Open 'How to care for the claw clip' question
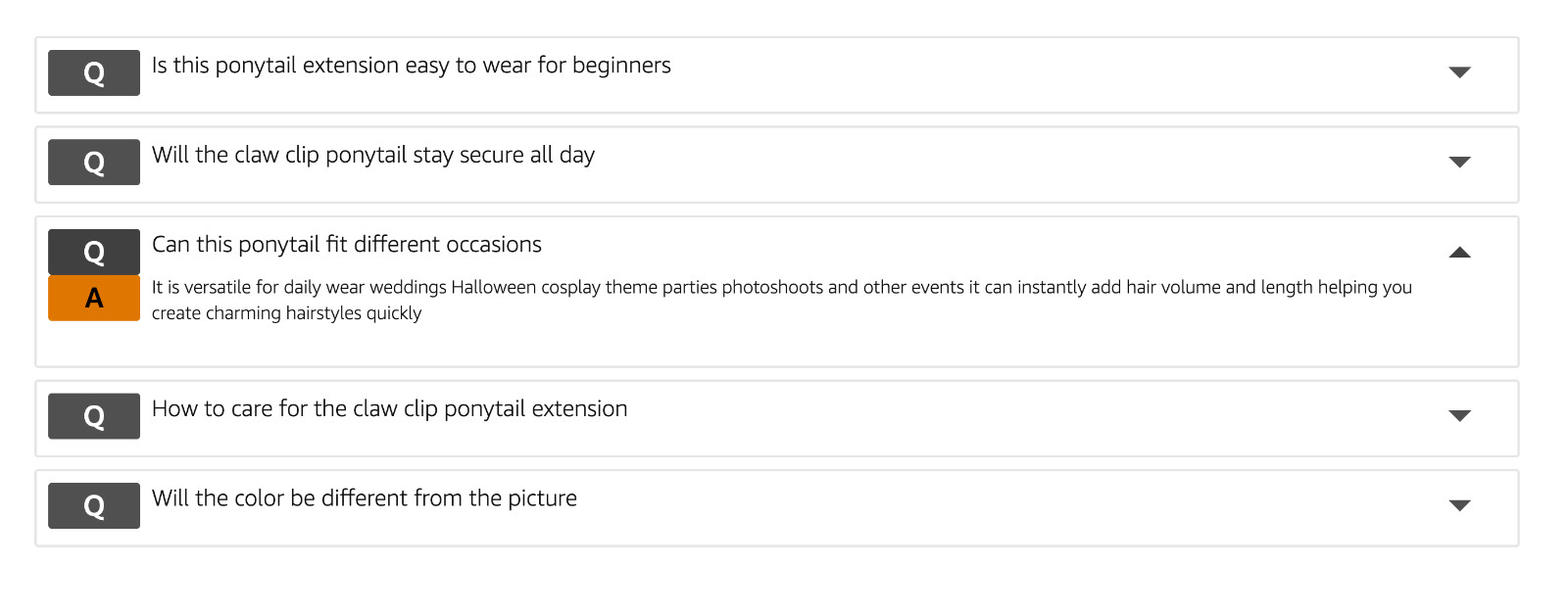 click(390, 408)
